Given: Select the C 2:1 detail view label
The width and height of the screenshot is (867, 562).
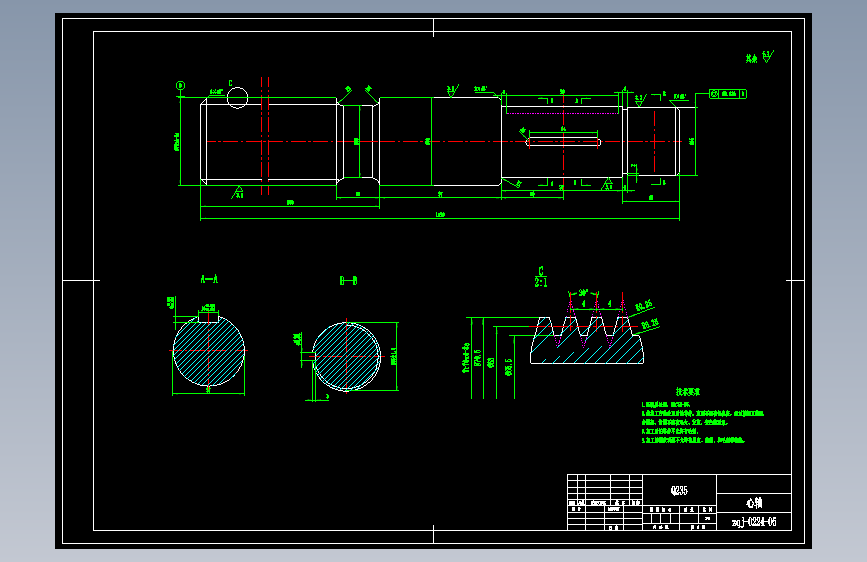Looking at the screenshot, I should coord(541,277).
